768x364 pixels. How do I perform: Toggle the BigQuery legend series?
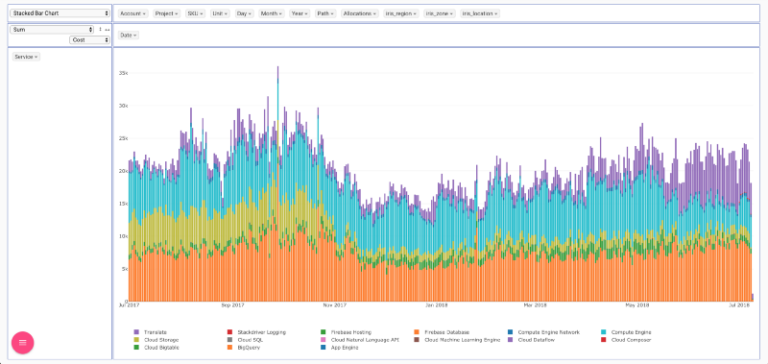[x=243, y=347]
